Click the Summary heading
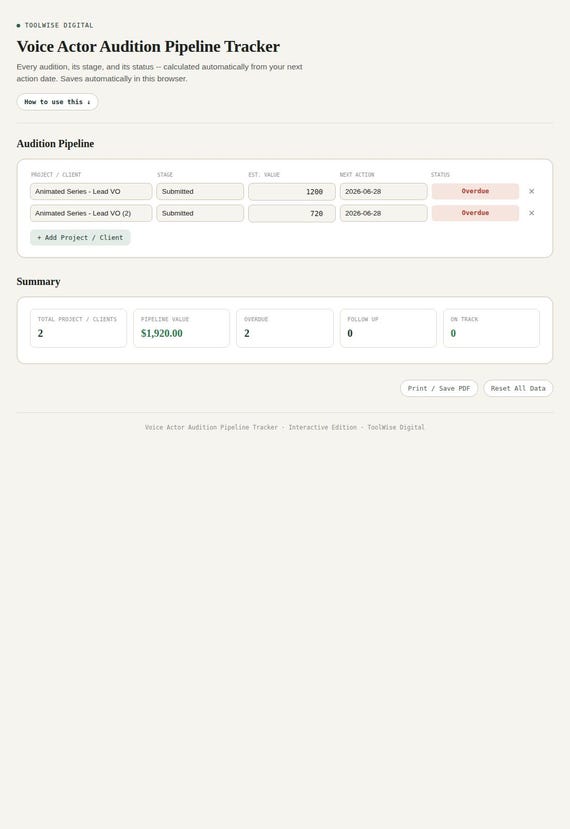 (x=38, y=282)
